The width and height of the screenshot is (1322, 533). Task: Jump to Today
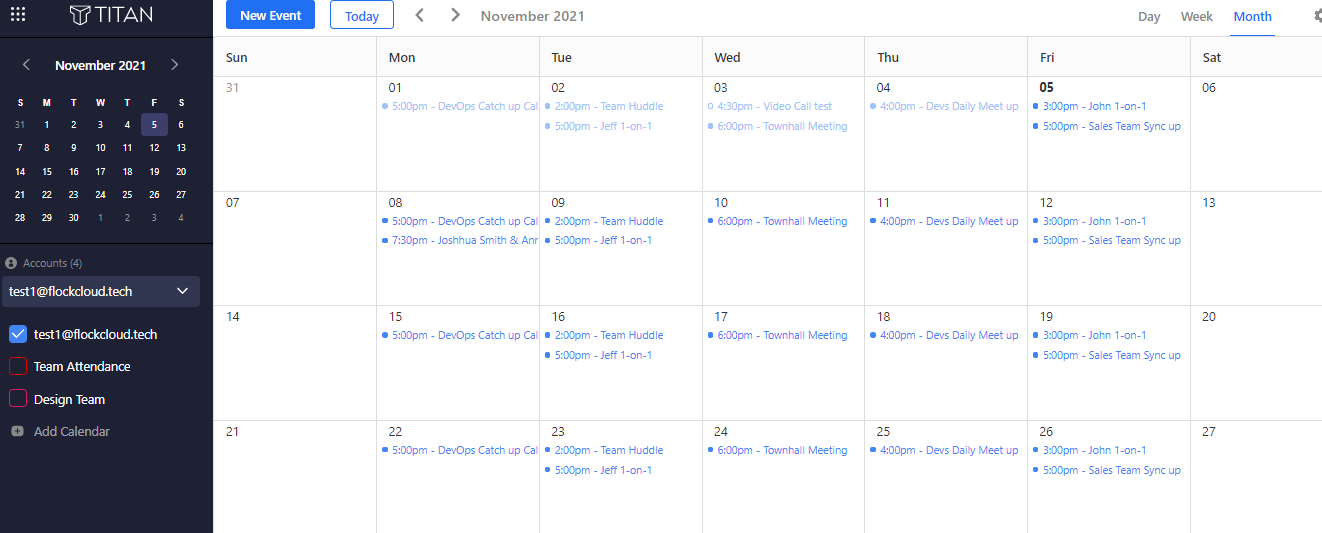362,16
